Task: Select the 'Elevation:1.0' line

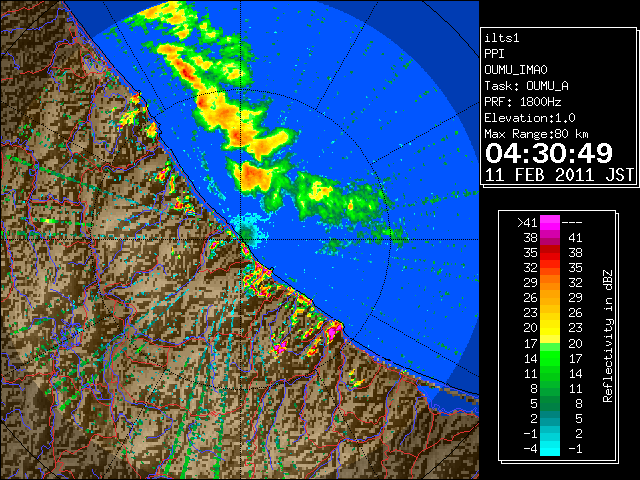Action: coord(530,118)
